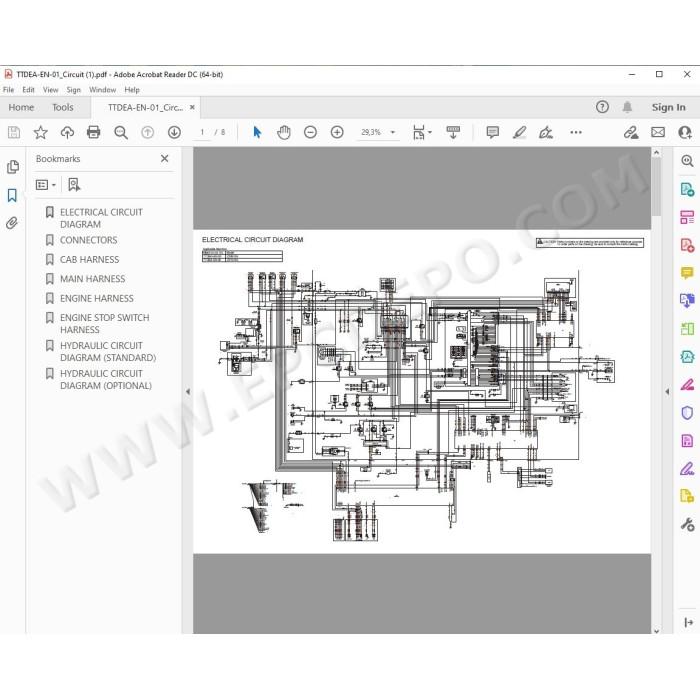This screenshot has width=700, height=700.
Task: Collapse the left navigation pane
Action: tap(188, 392)
